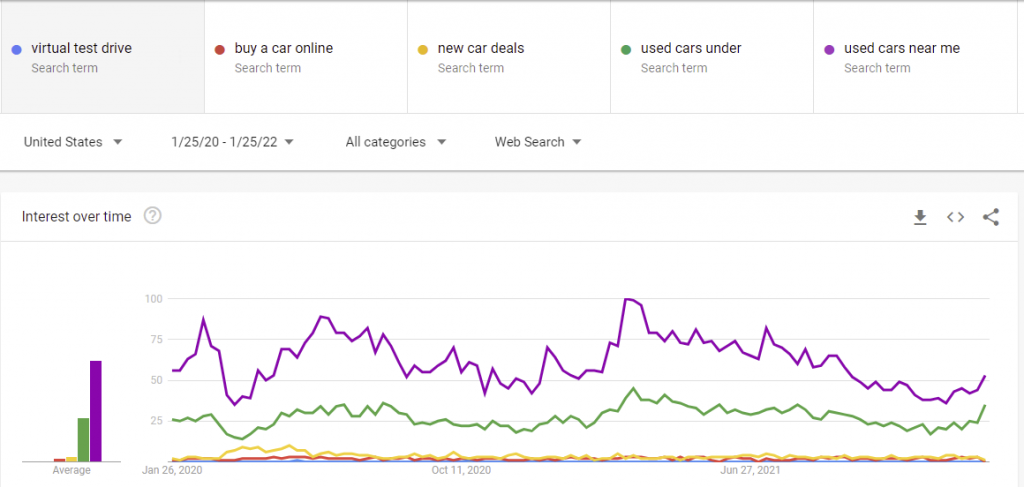
Task: Click the purple dot for used cars near me
Action: click(829, 49)
